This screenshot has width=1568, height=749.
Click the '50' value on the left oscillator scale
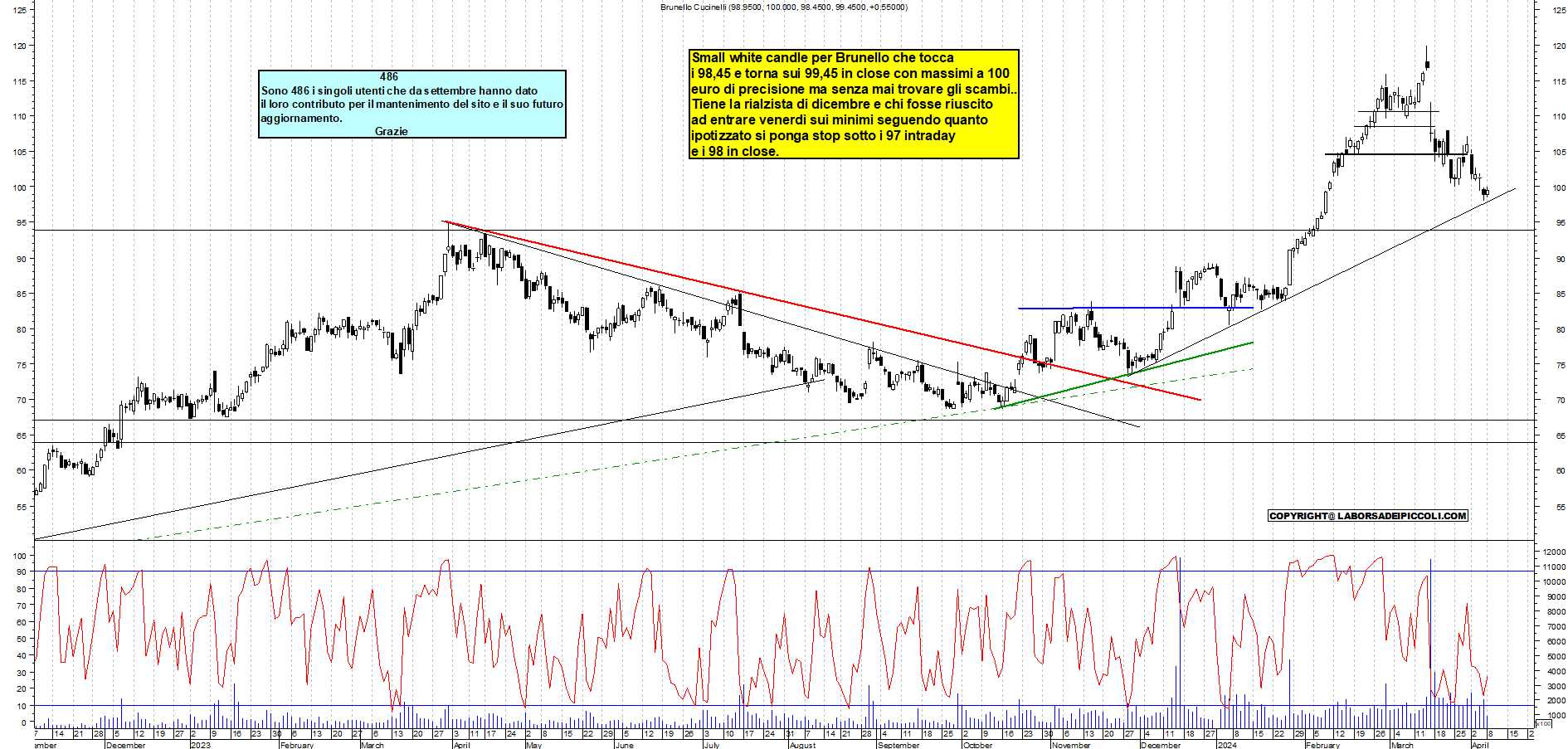point(22,639)
